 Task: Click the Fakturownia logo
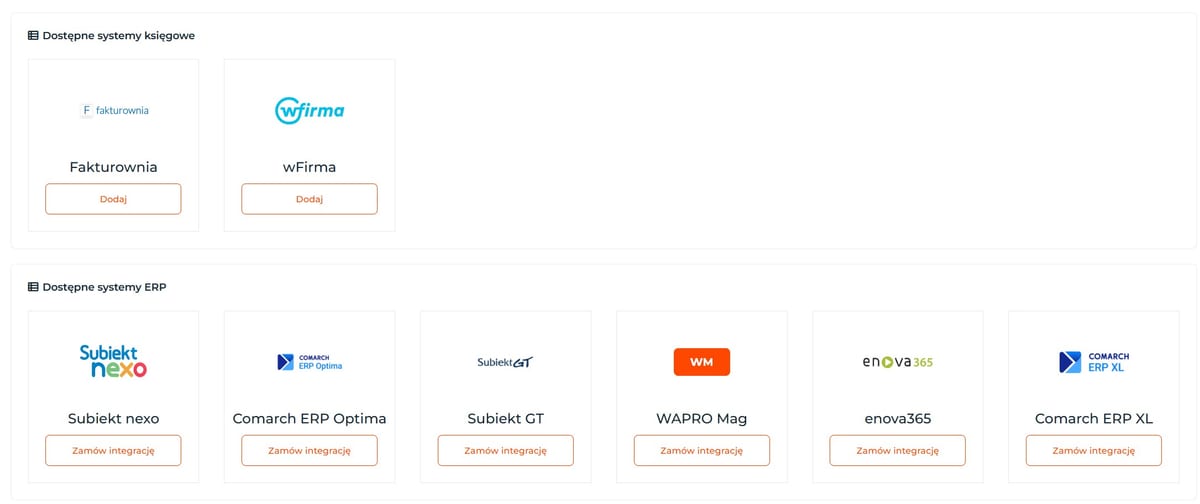tap(113, 110)
